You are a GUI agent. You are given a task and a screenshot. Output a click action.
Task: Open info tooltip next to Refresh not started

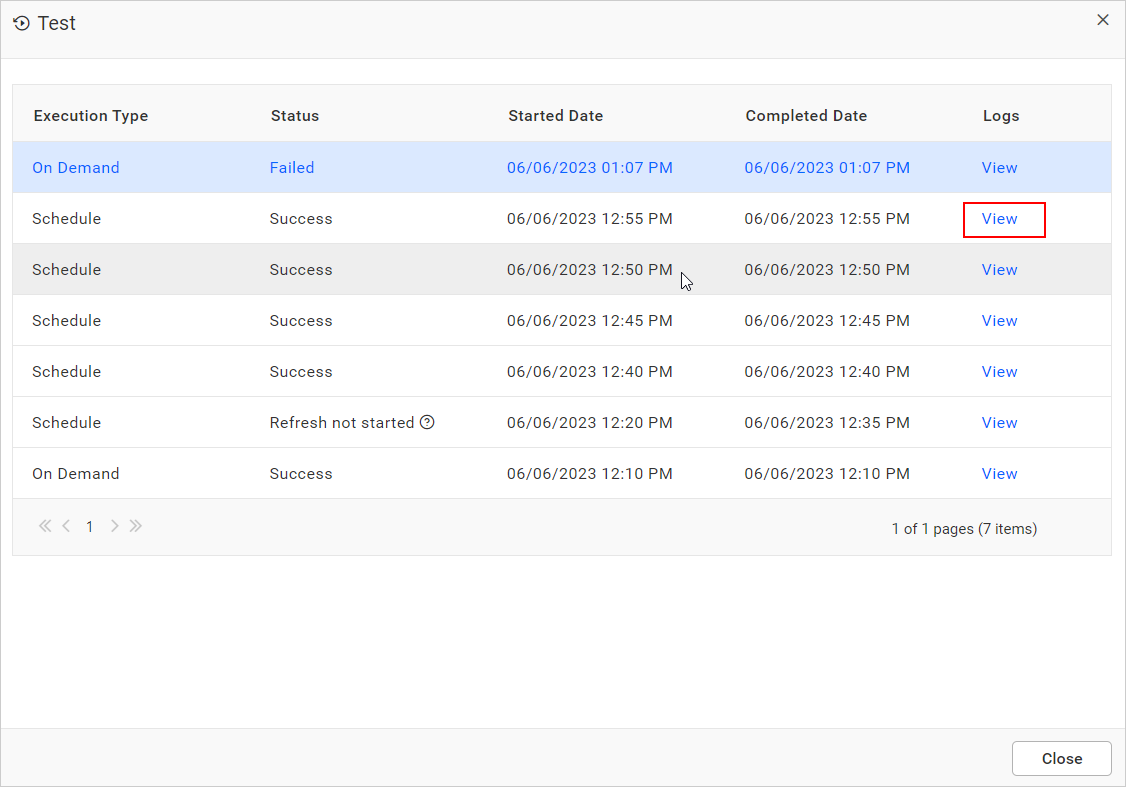pos(428,422)
